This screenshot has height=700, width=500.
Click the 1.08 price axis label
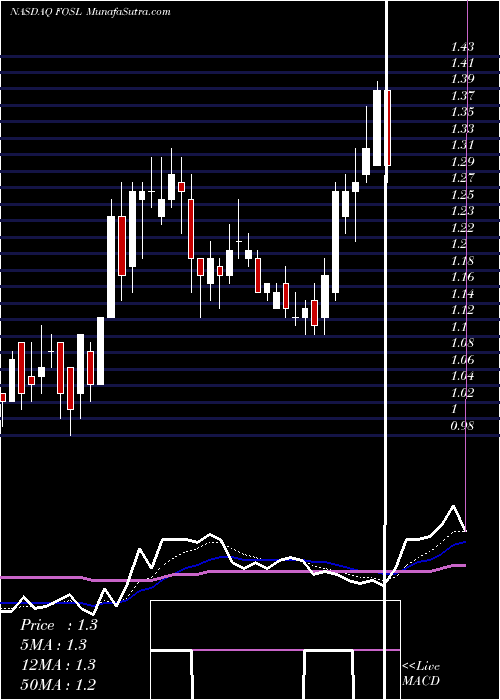tap(462, 343)
